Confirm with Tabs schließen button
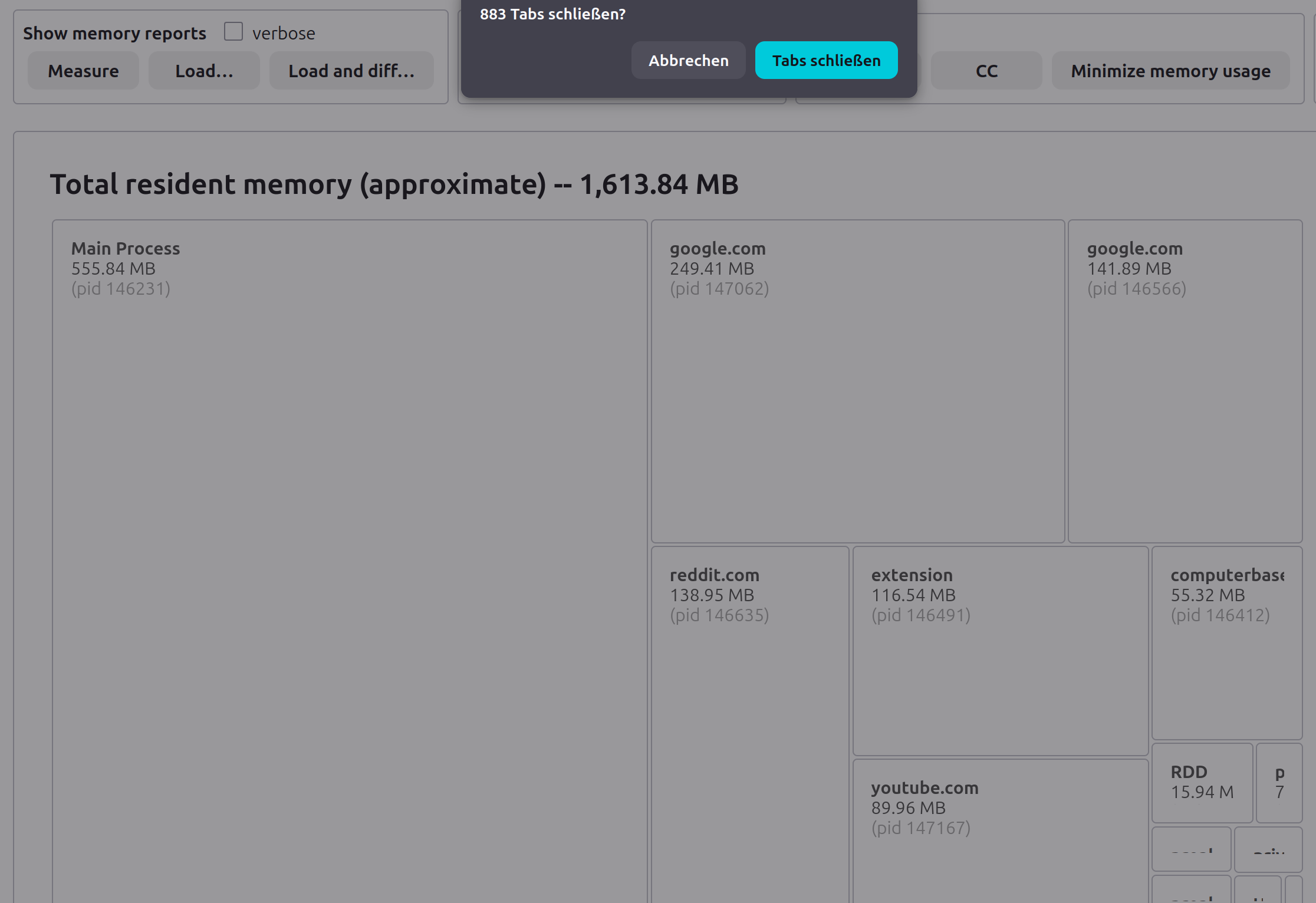 coord(826,60)
